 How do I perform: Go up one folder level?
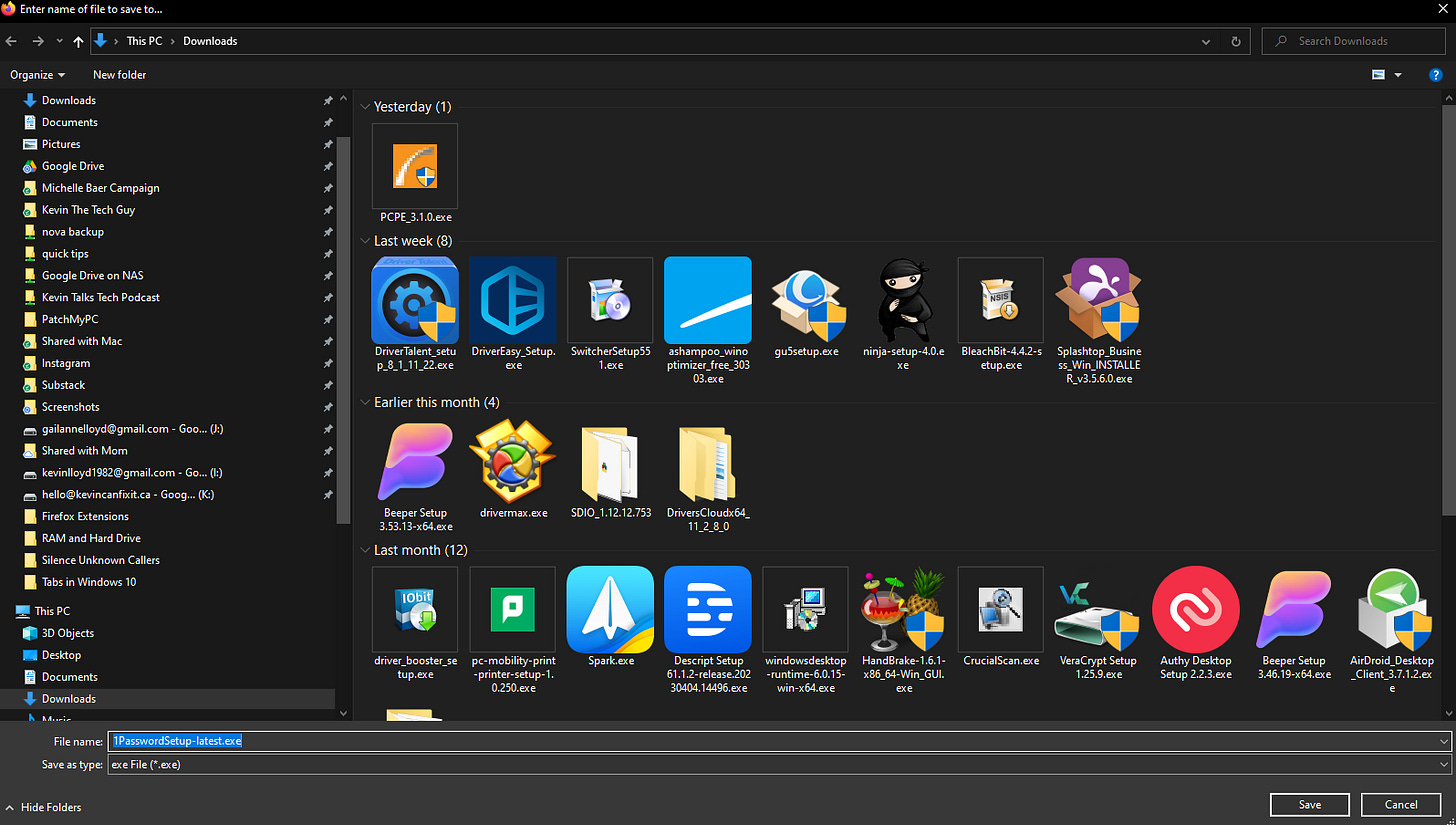[78, 41]
